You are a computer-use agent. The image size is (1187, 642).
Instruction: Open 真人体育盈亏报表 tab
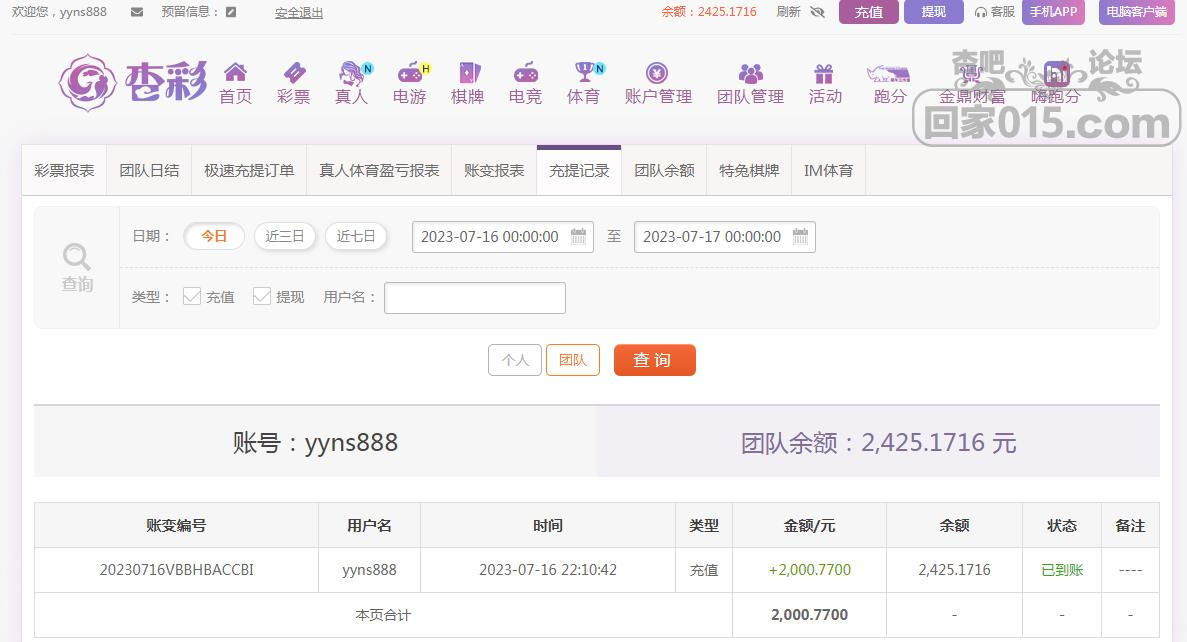coord(379,170)
